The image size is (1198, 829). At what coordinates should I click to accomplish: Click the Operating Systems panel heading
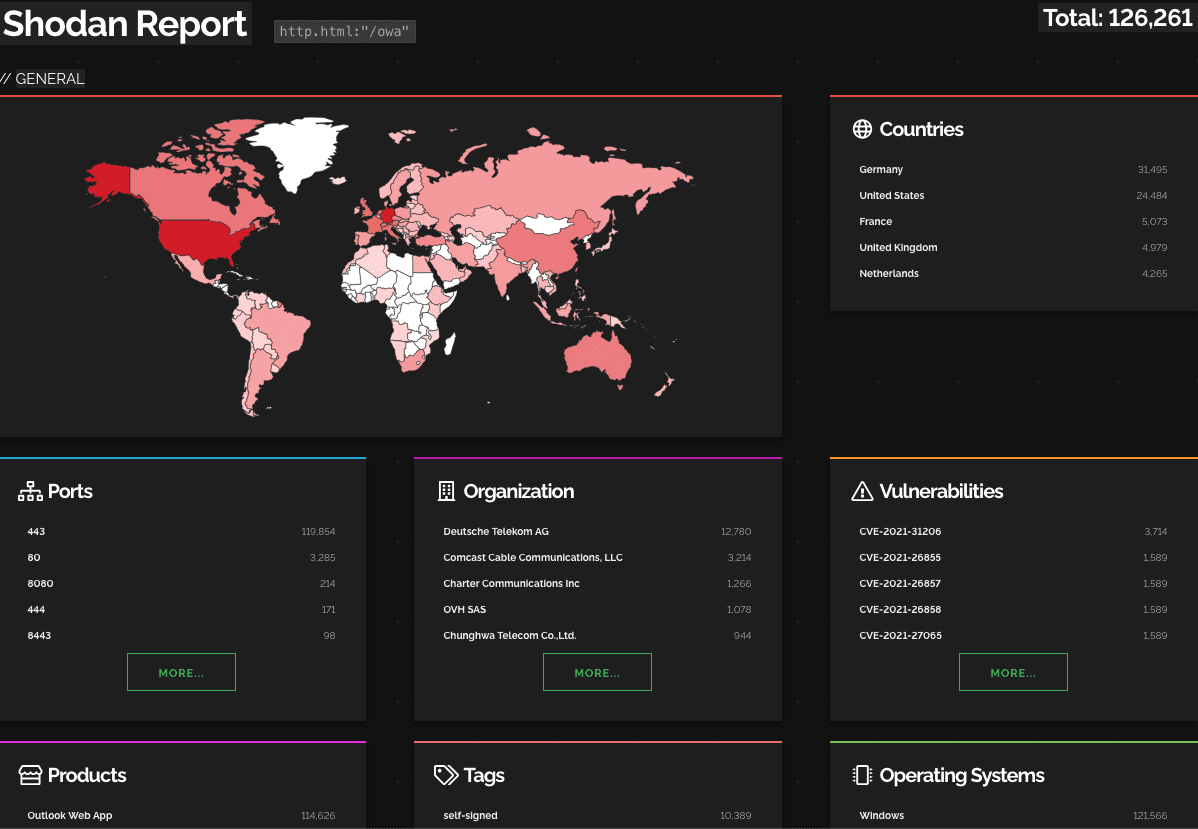pyautogui.click(x=962, y=776)
